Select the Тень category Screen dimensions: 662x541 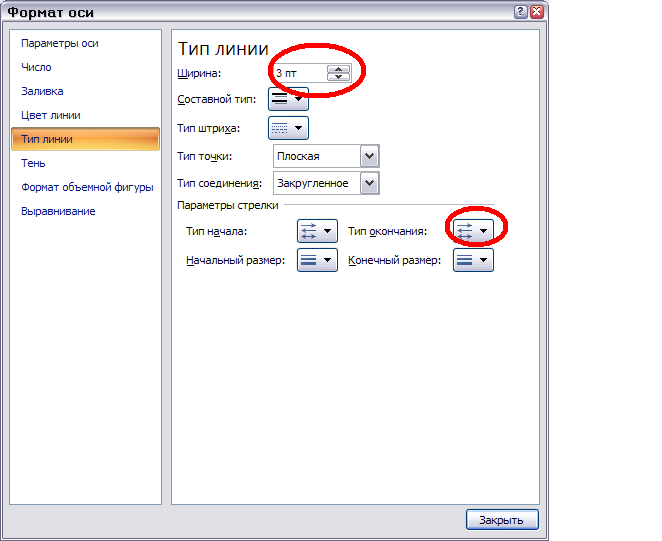coord(34,163)
